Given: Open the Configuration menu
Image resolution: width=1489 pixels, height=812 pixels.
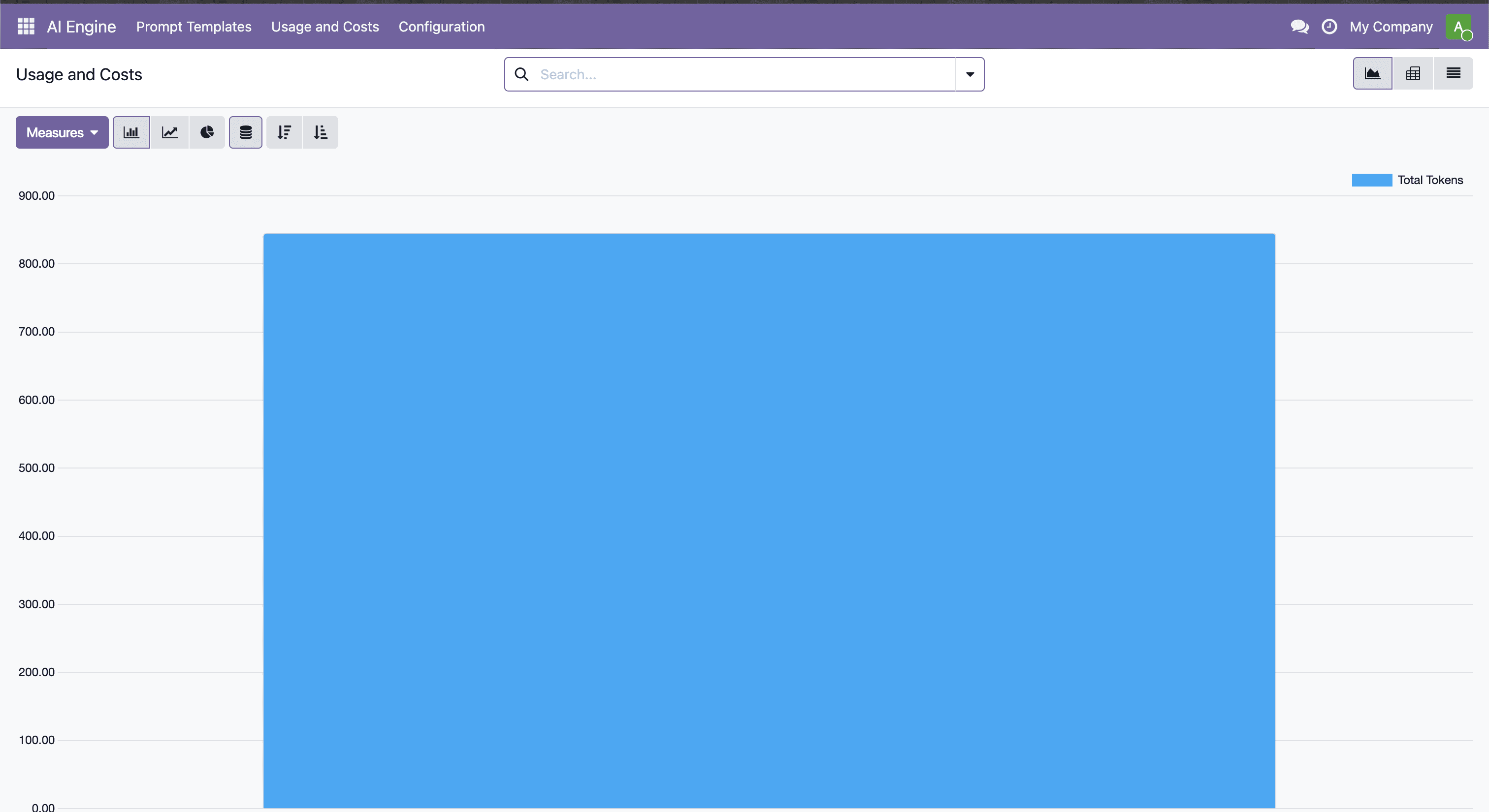Looking at the screenshot, I should (442, 27).
